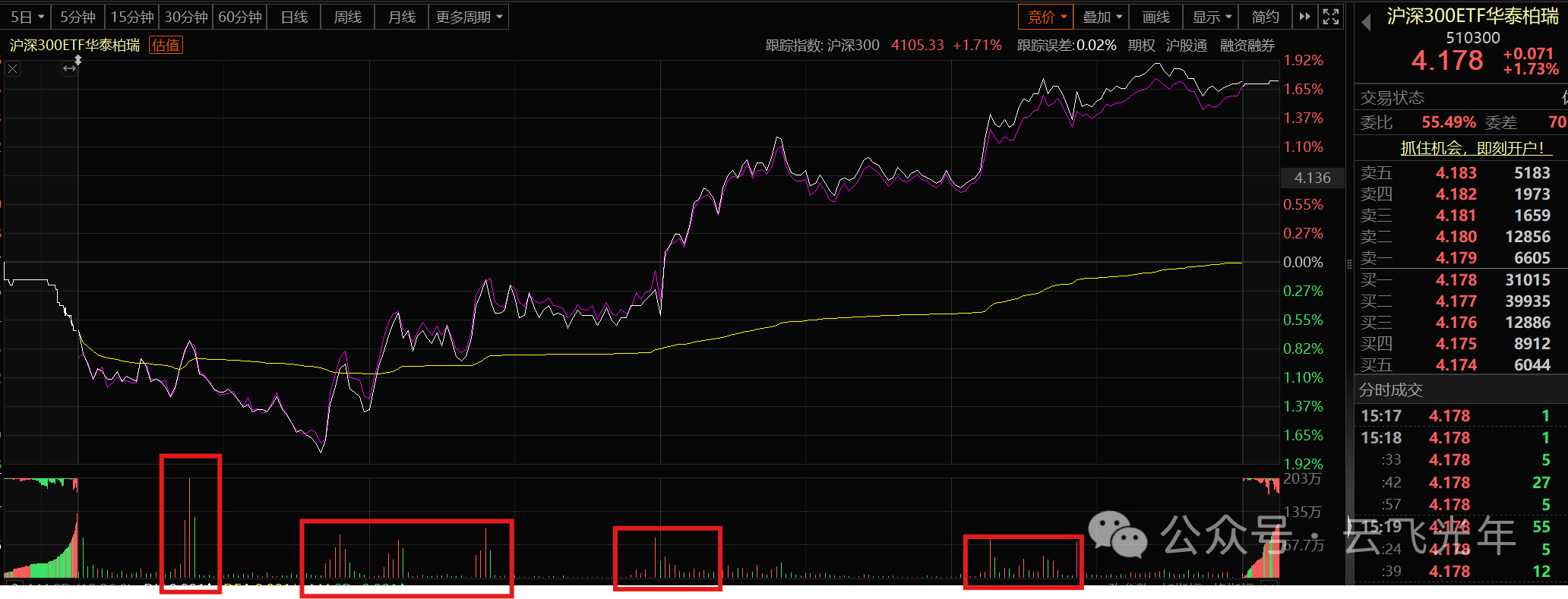Click the 卖二 ask price 4.180
Viewport: 1568px width, 599px height.
[x=1456, y=237]
